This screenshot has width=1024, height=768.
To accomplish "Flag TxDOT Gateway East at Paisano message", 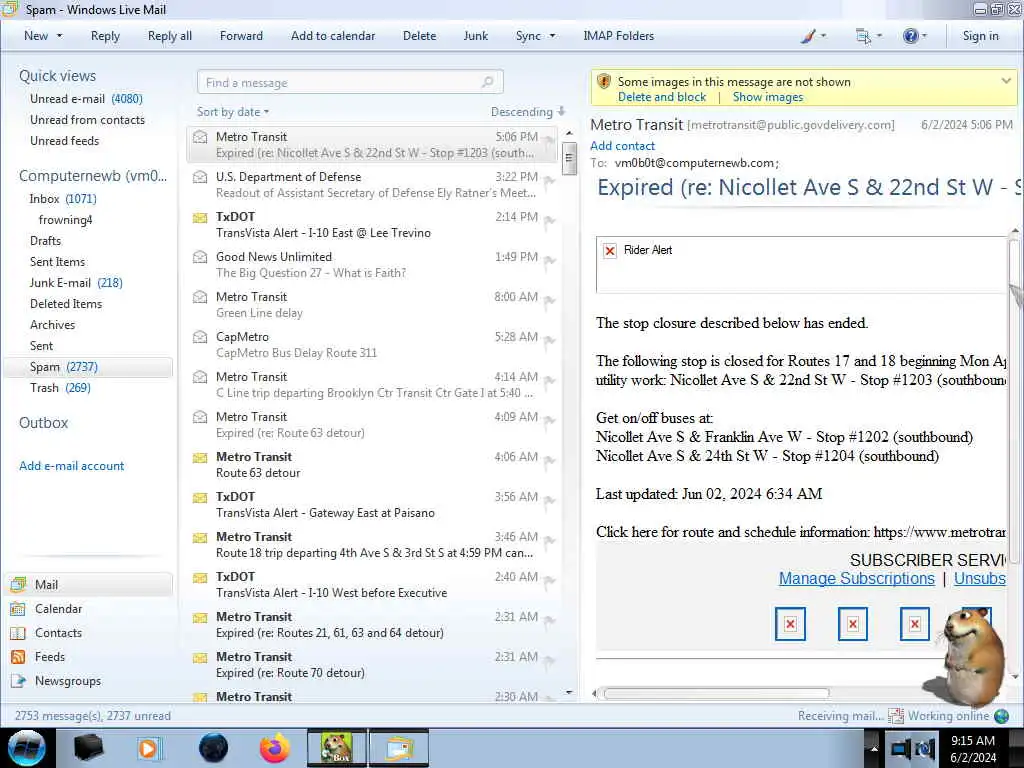I will [x=549, y=501].
